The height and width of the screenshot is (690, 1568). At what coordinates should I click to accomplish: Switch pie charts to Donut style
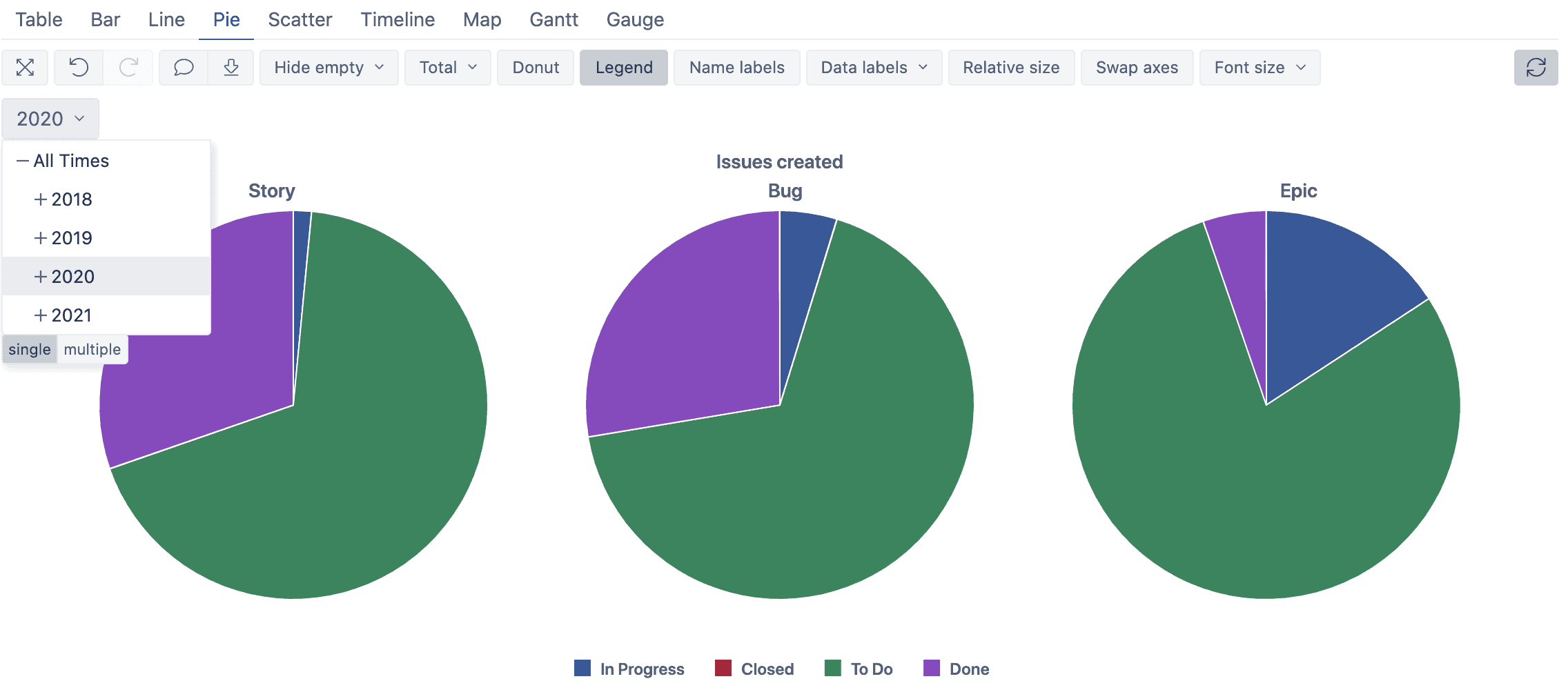535,67
